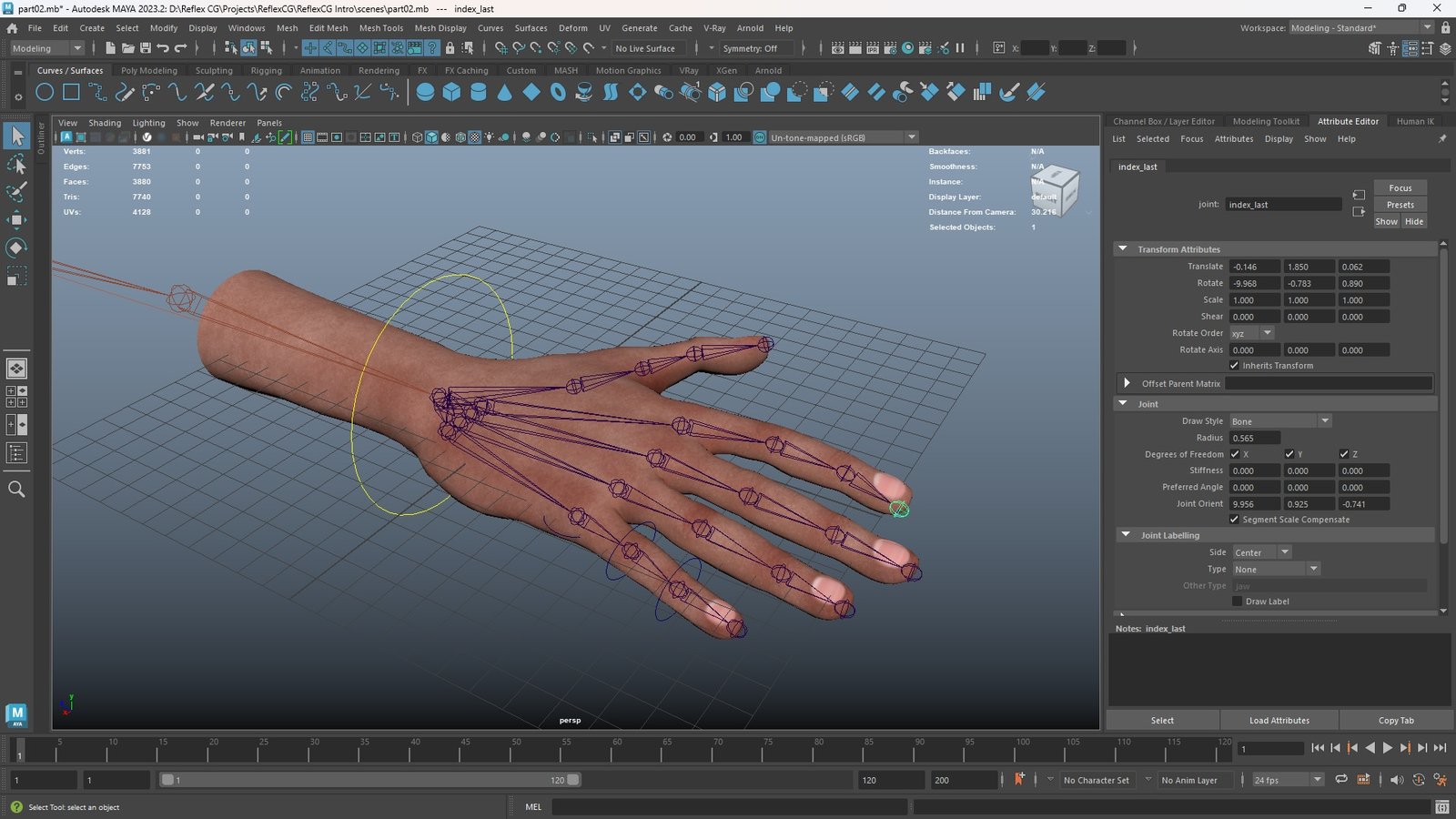Click the Load Attributes button
The height and width of the screenshot is (819, 1456).
click(1279, 721)
